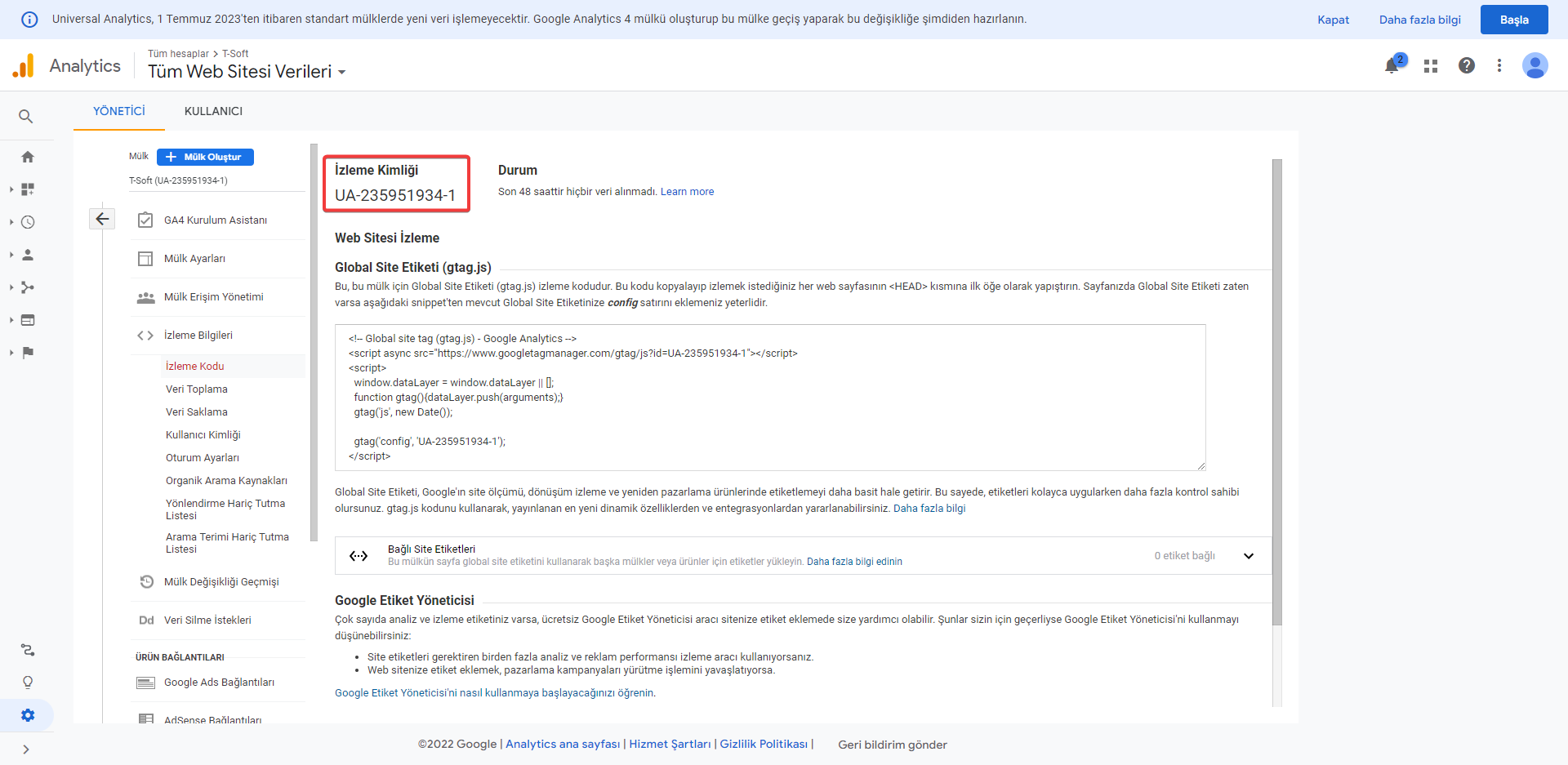Open notifications bell icon
This screenshot has height=765, width=1568.
pos(1392,66)
